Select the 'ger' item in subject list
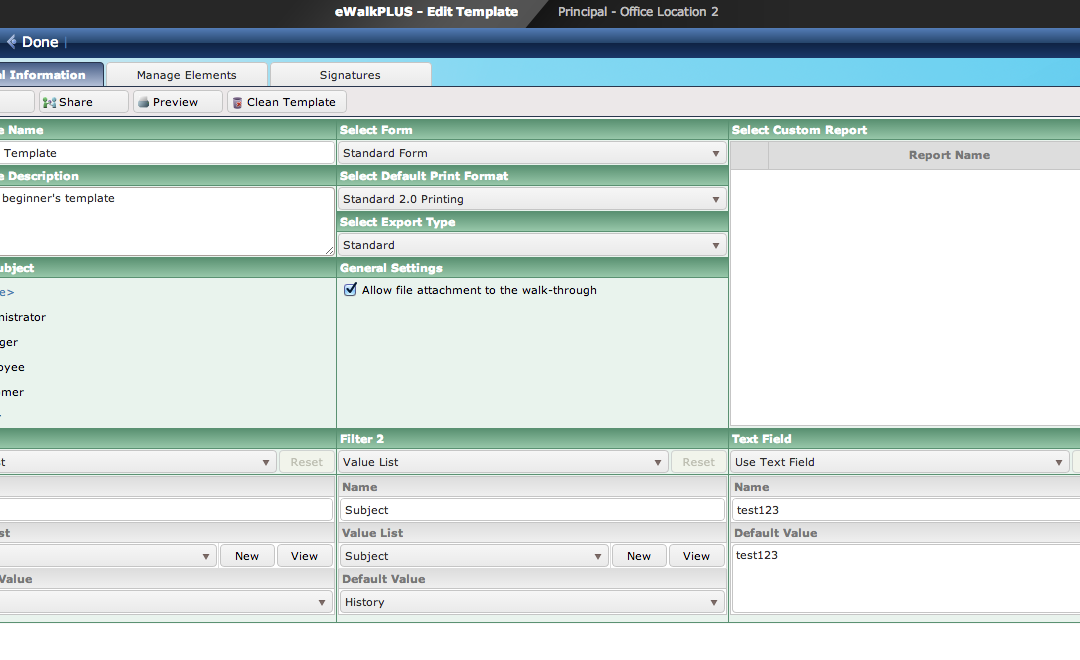This screenshot has height=660, width=1080. 9,342
